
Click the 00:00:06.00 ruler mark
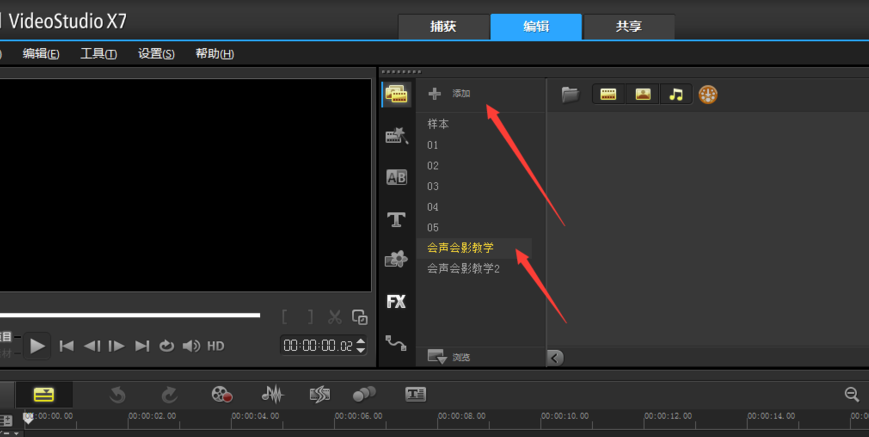359,416
